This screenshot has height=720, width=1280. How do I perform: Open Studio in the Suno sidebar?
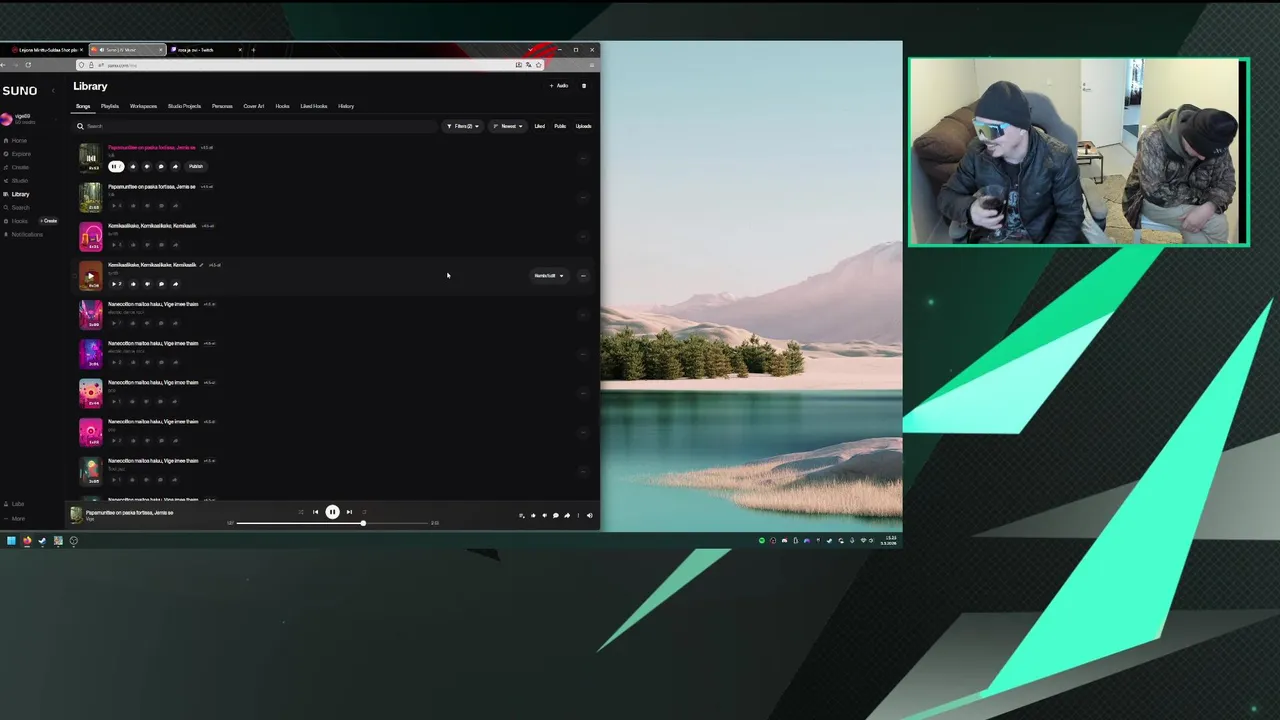click(15, 181)
